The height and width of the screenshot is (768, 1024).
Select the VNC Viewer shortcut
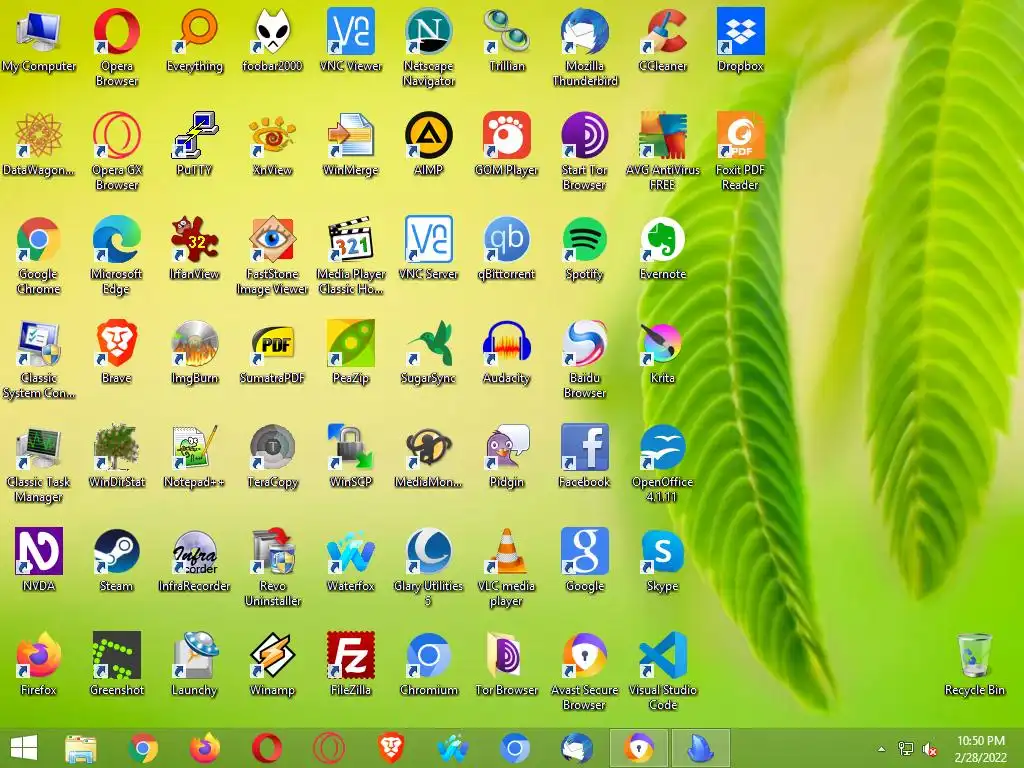pyautogui.click(x=351, y=39)
